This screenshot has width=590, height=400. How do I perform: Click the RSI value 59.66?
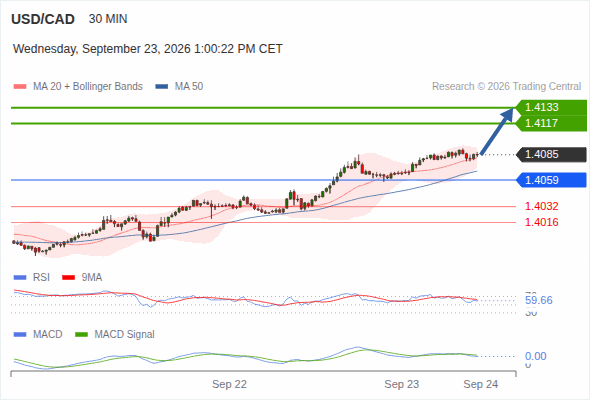[x=539, y=300]
